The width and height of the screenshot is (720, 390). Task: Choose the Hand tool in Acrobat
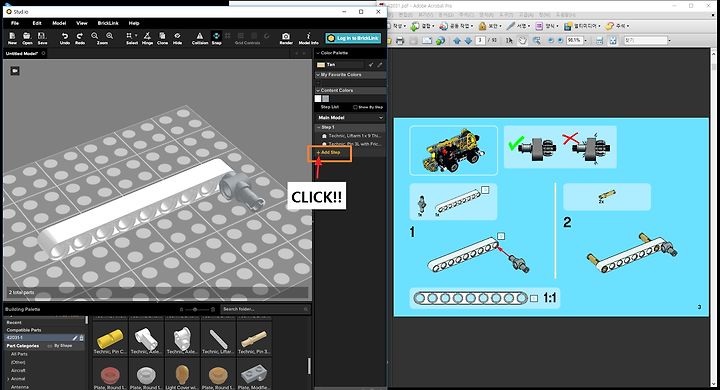pos(523,40)
